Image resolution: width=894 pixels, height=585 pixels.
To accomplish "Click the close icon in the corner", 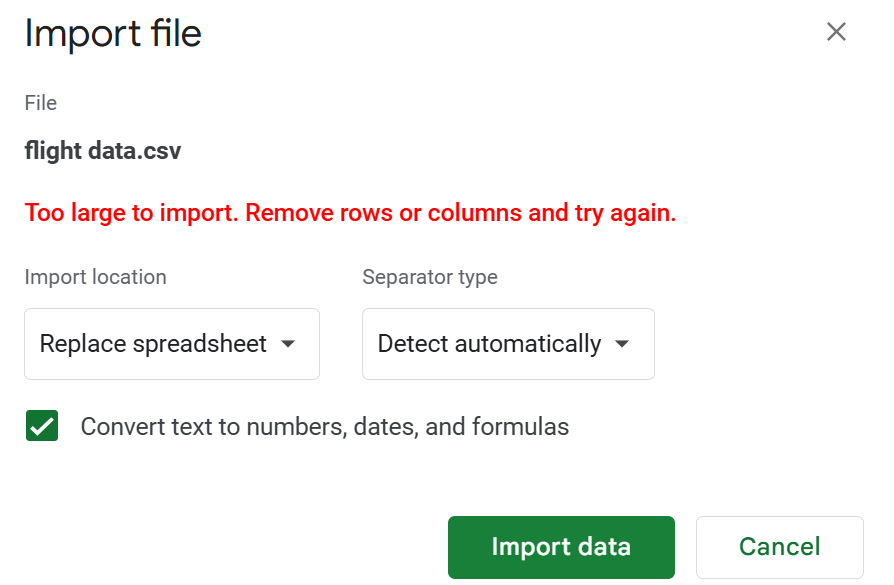I will [836, 31].
